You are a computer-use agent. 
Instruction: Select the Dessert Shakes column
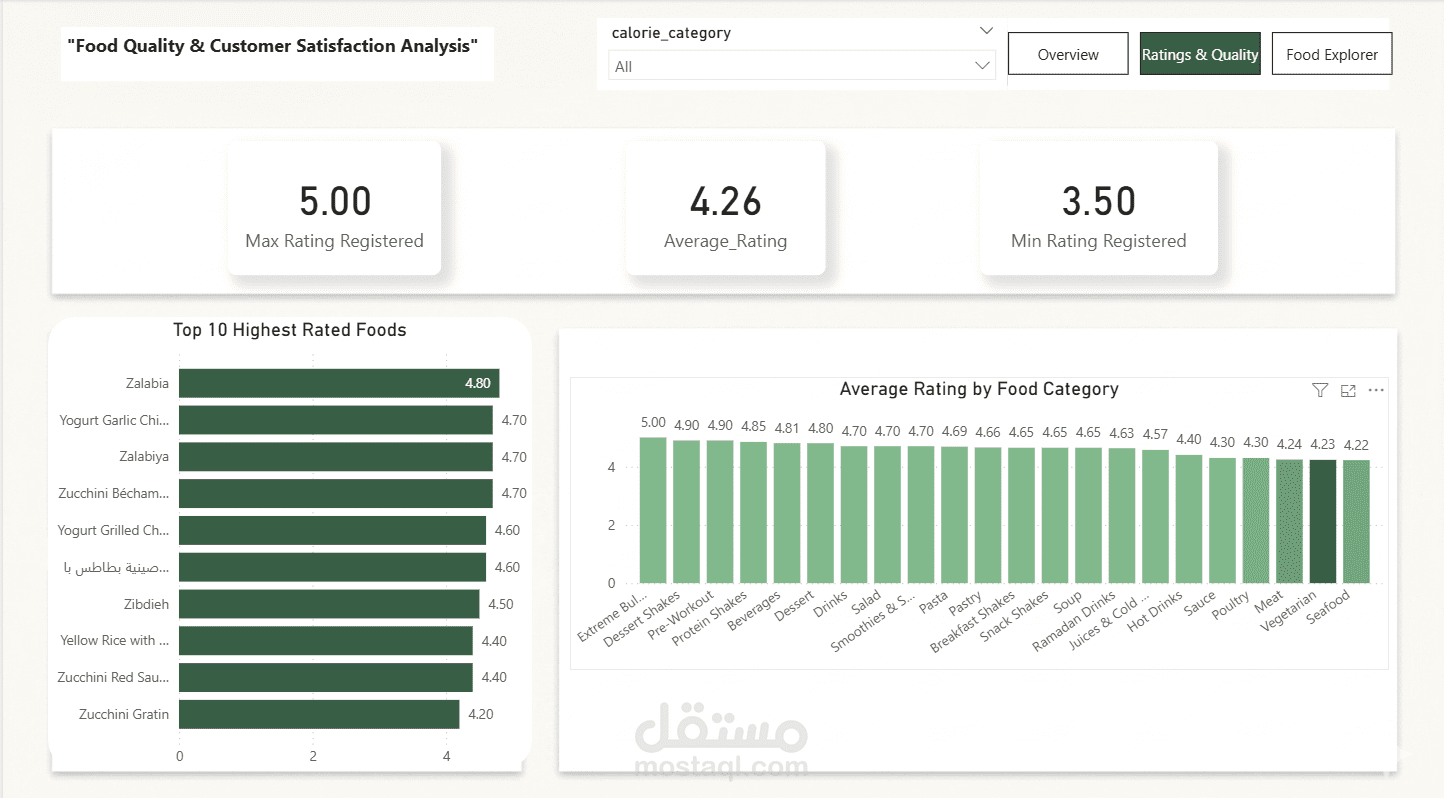[x=686, y=511]
